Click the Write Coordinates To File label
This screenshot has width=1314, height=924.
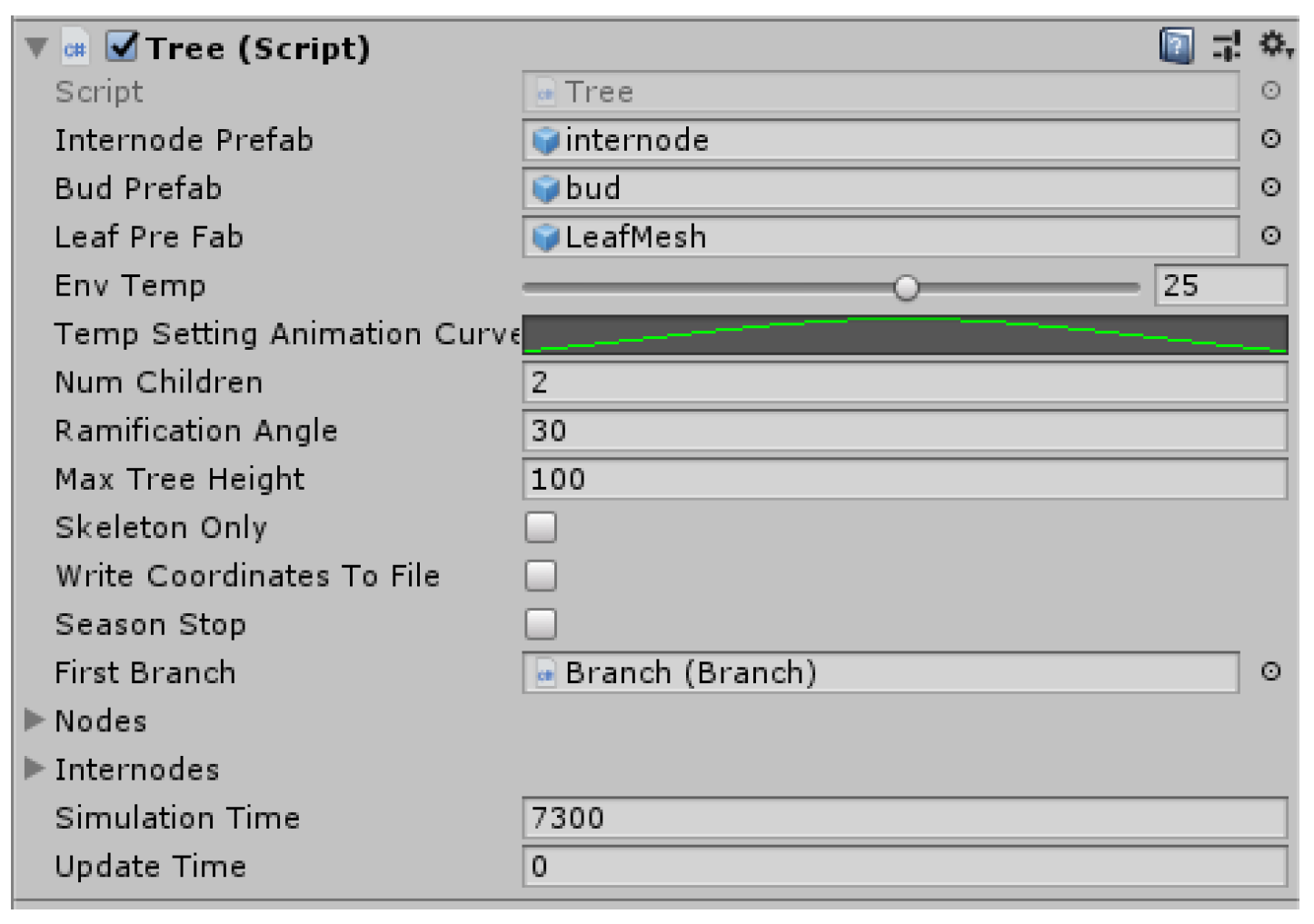247,576
